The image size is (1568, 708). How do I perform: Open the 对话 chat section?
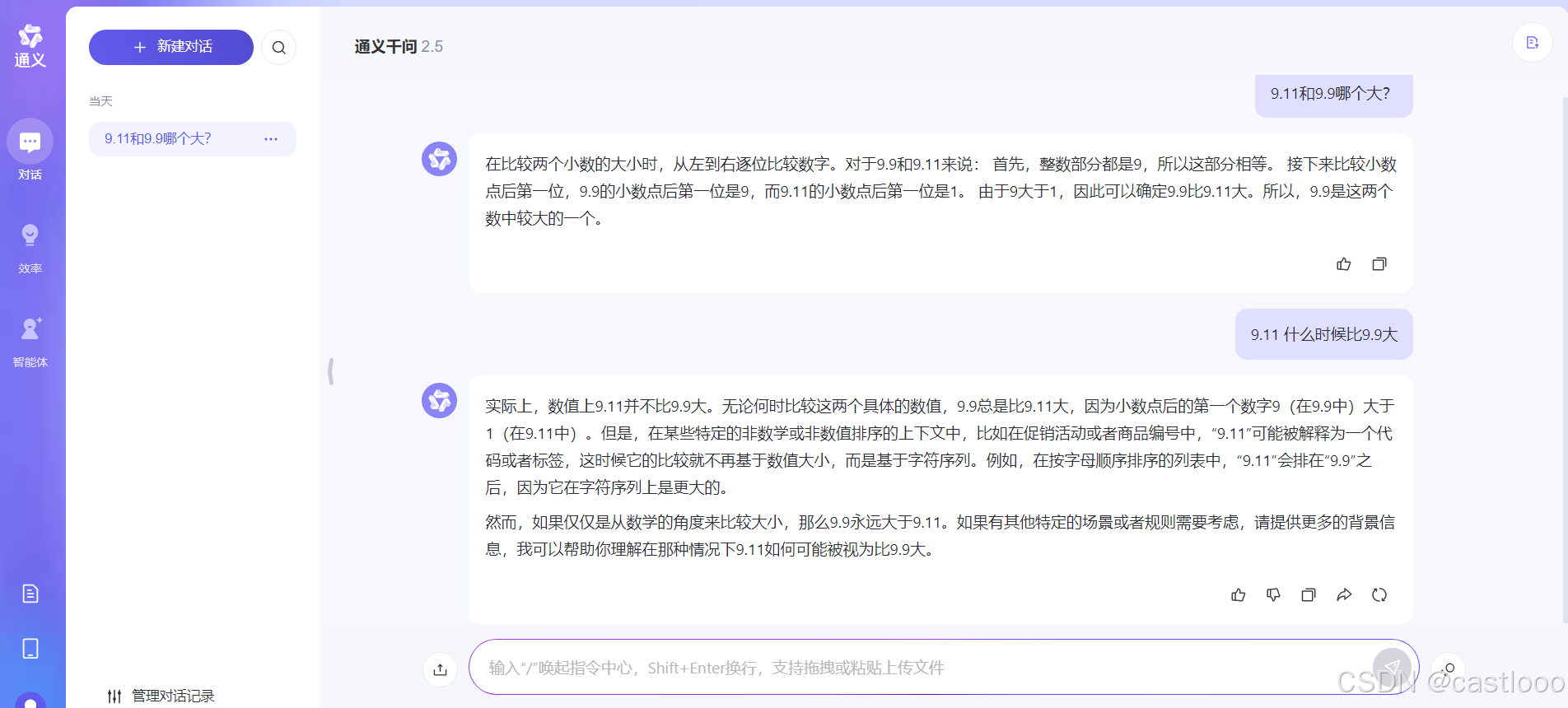click(30, 151)
